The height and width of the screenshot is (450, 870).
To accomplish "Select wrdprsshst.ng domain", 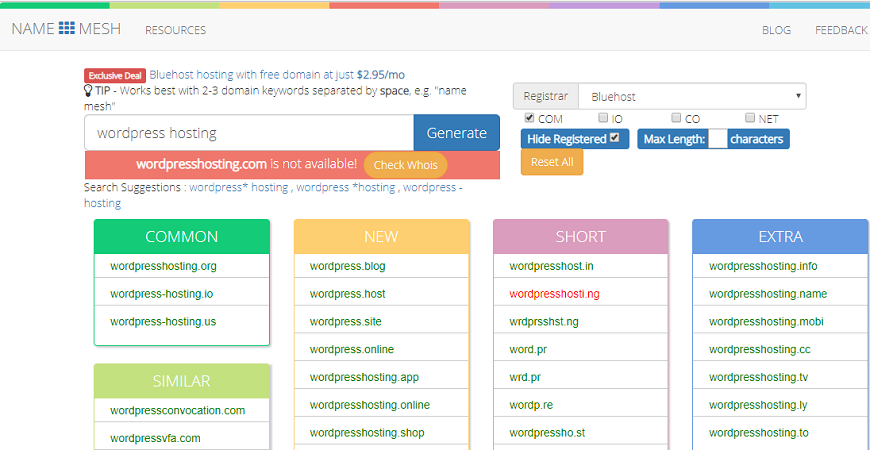I will click(x=543, y=322).
